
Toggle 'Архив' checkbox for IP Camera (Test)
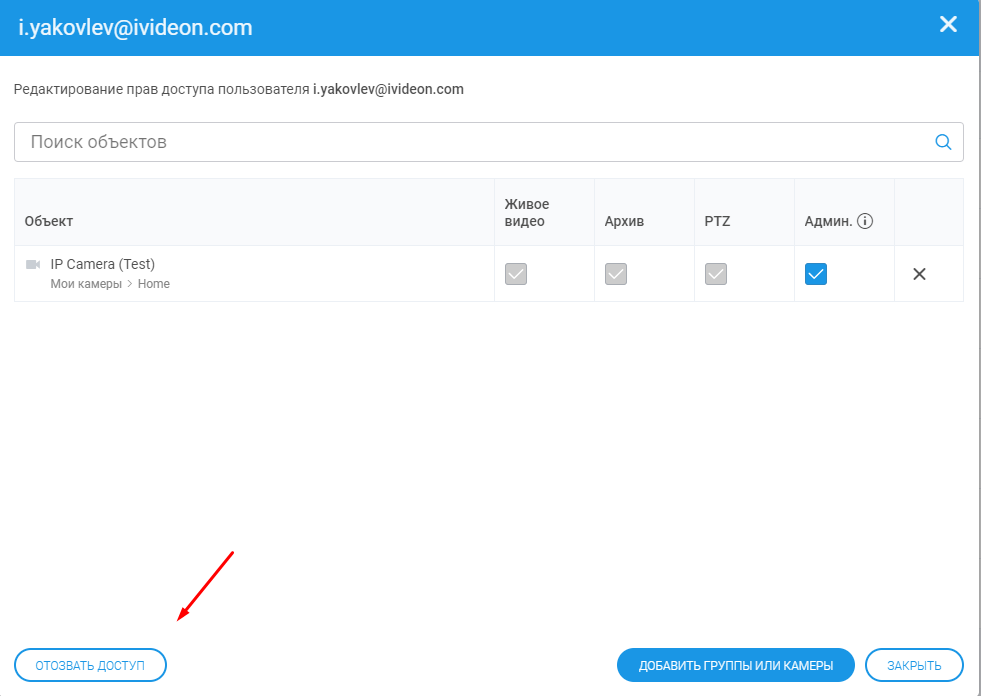pyautogui.click(x=616, y=274)
